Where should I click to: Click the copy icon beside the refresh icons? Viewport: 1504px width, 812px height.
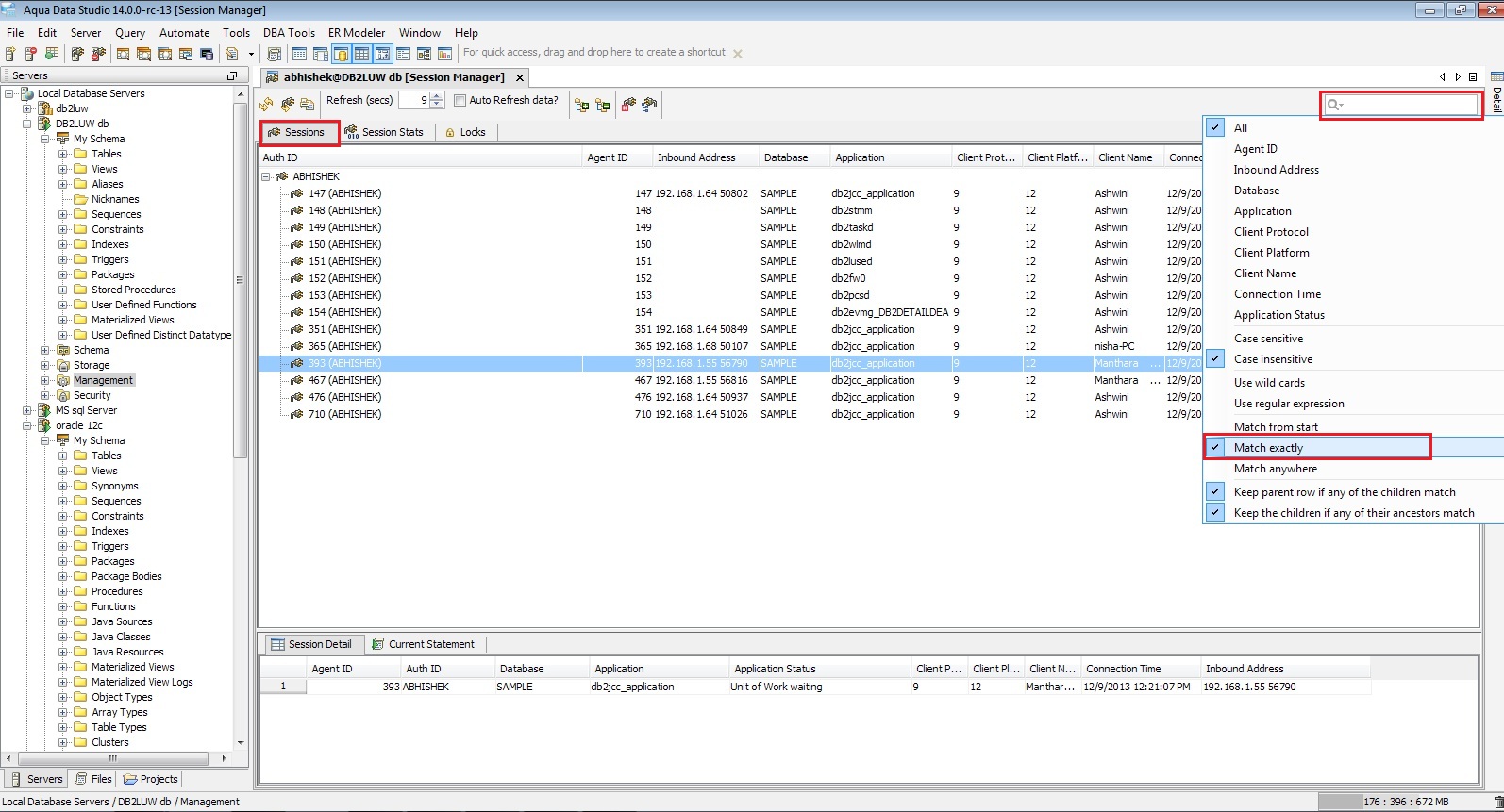pyautogui.click(x=307, y=104)
